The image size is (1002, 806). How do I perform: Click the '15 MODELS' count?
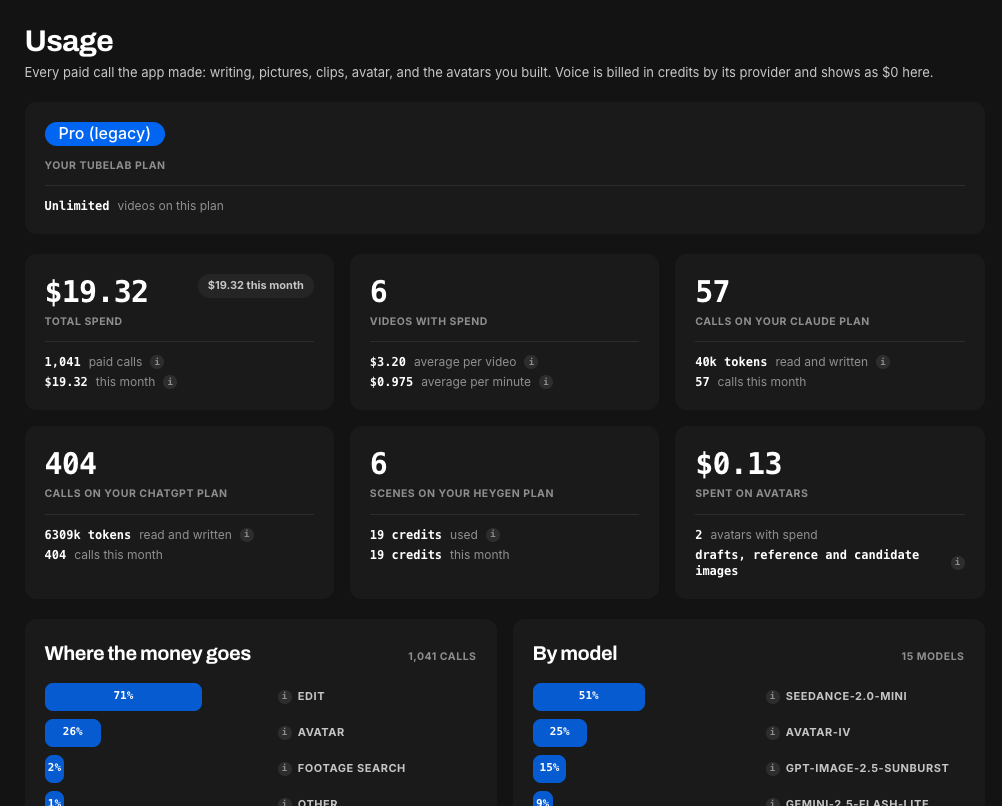(932, 656)
